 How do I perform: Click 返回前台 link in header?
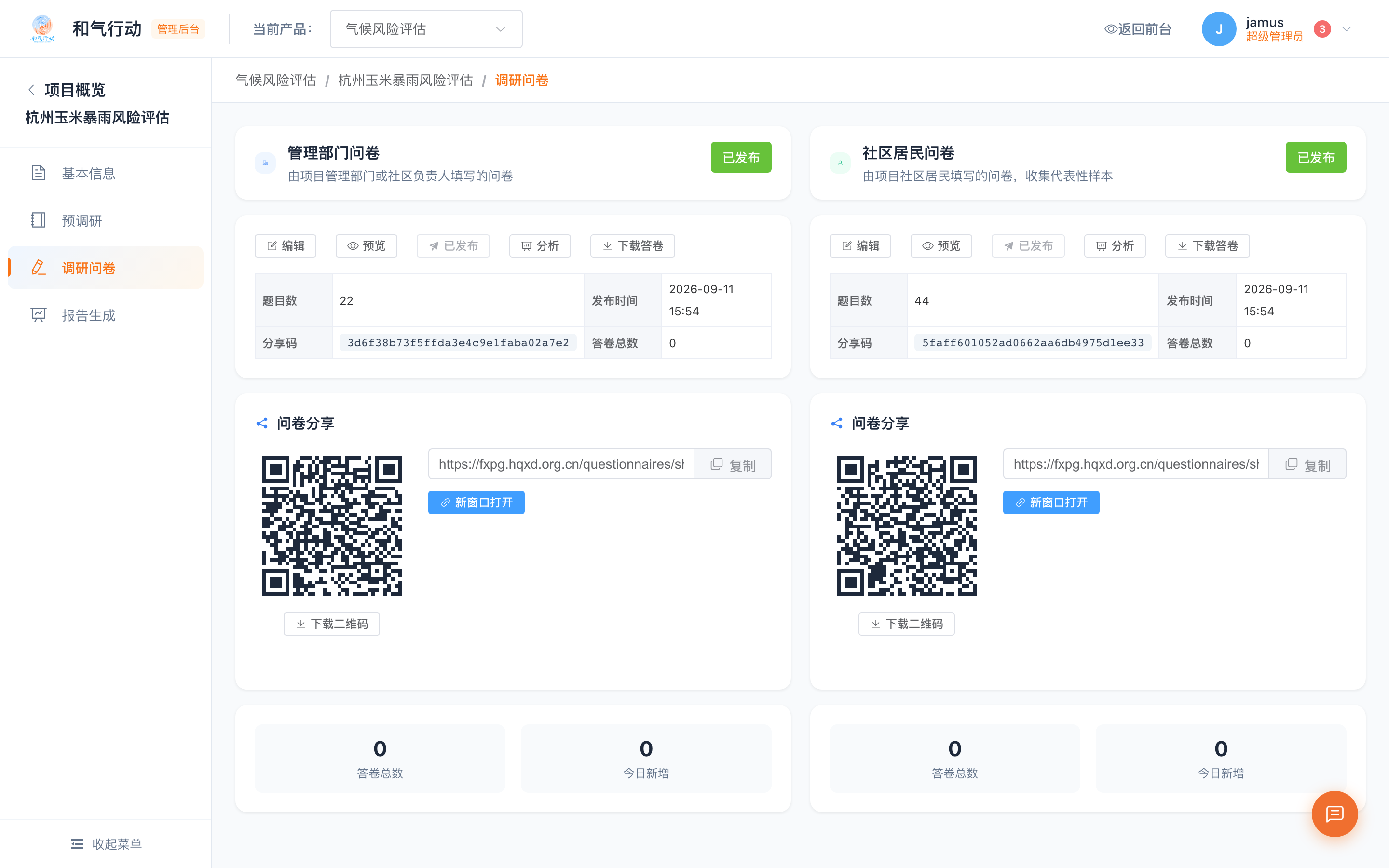pos(1138,29)
